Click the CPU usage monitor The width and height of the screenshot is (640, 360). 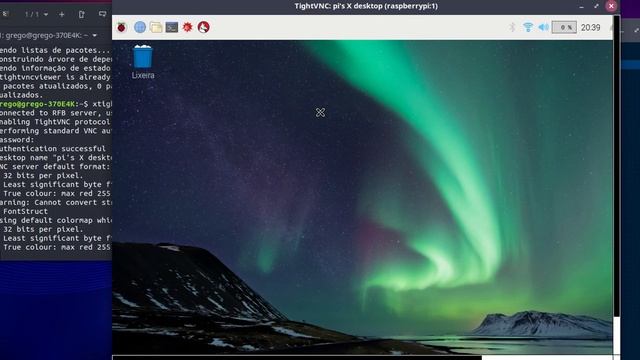tap(564, 27)
